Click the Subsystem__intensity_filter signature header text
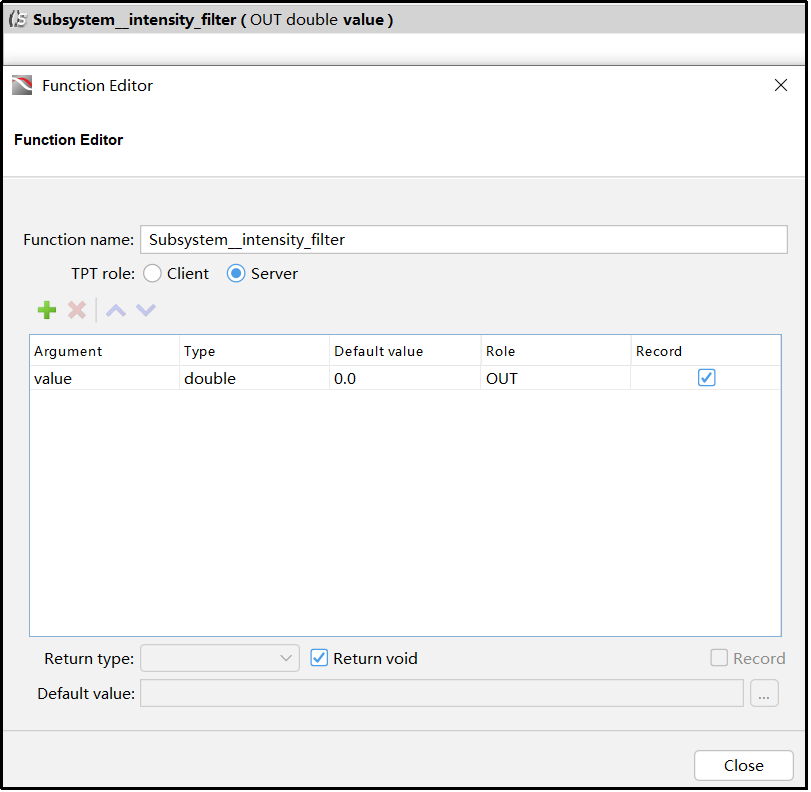The width and height of the screenshot is (811, 792). click(x=213, y=20)
